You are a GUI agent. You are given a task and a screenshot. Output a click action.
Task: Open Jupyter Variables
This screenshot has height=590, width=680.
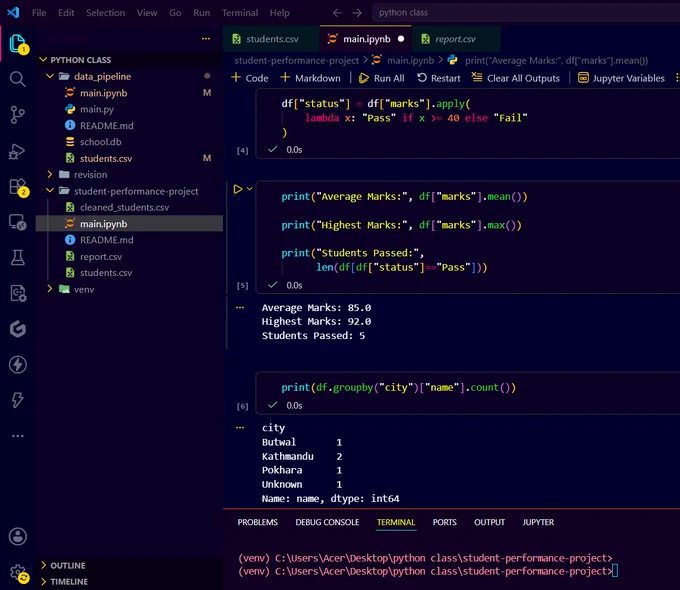tap(621, 78)
